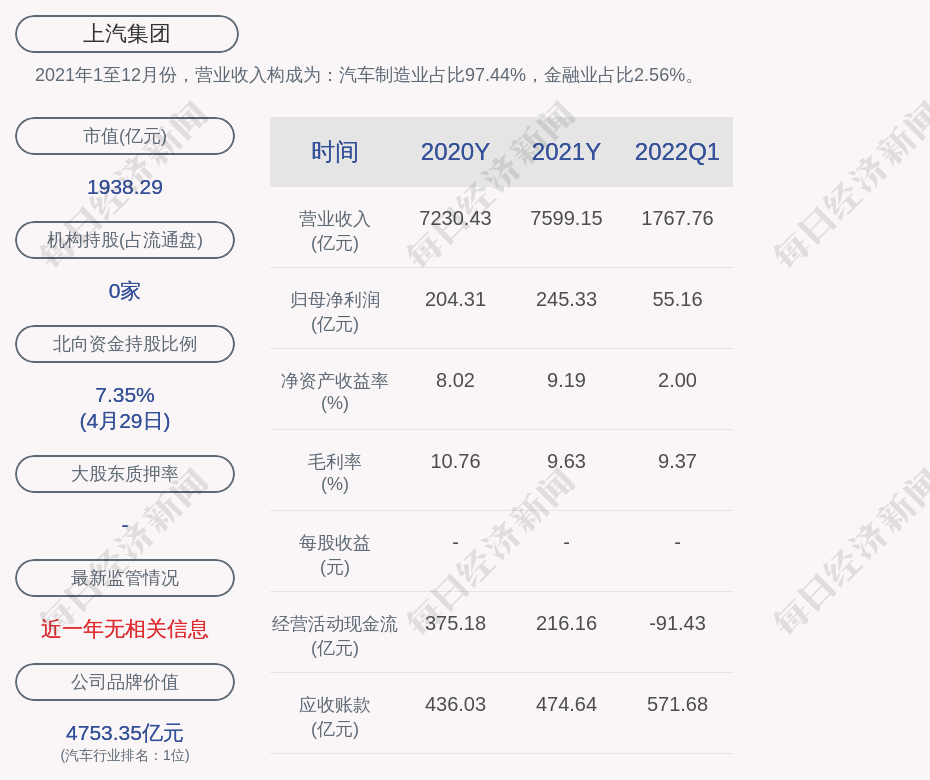This screenshot has width=930, height=780.
Task: Click the 经营活动现金流 row label
Action: [335, 636]
